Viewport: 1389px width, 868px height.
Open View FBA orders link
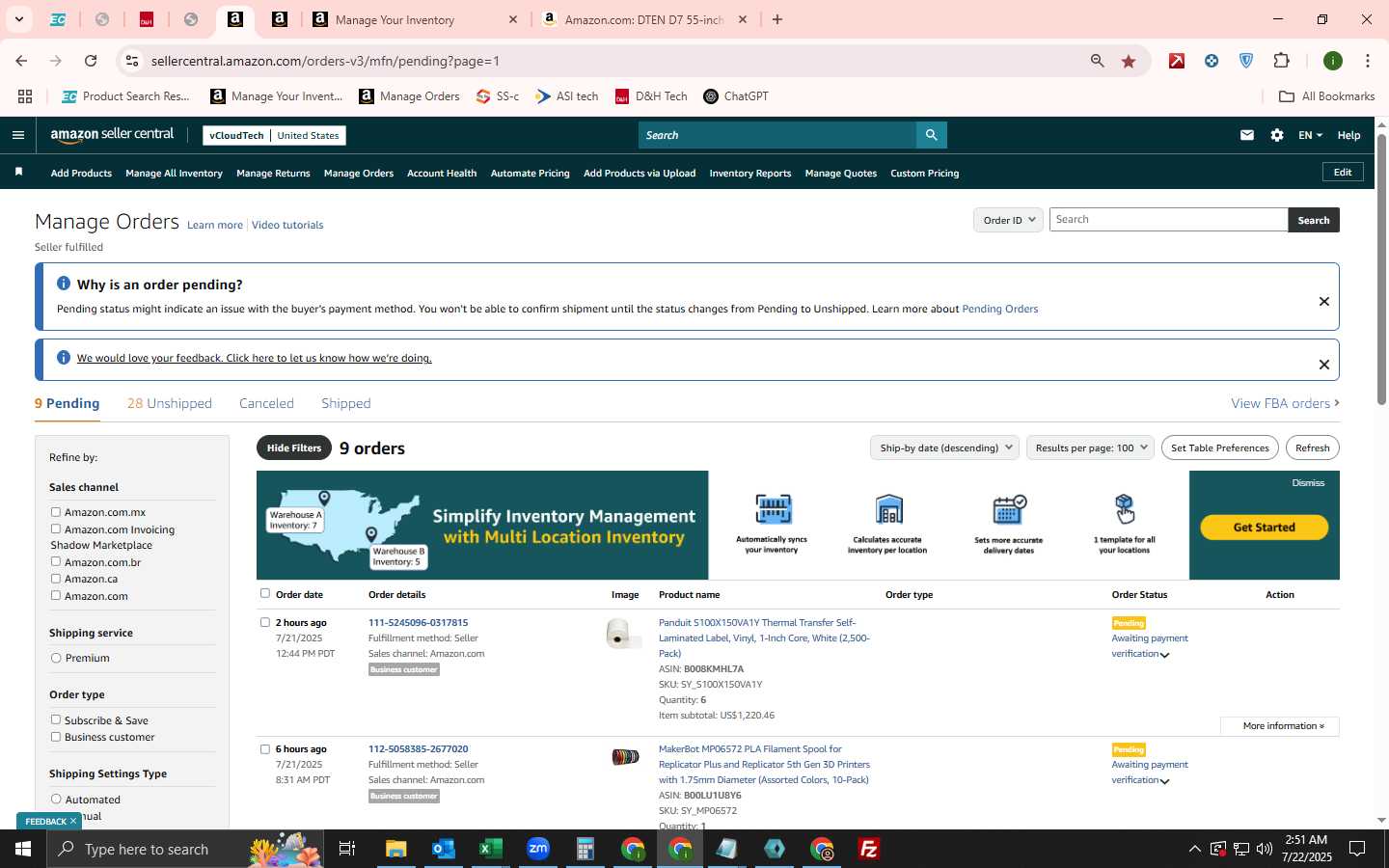pyautogui.click(x=1285, y=403)
